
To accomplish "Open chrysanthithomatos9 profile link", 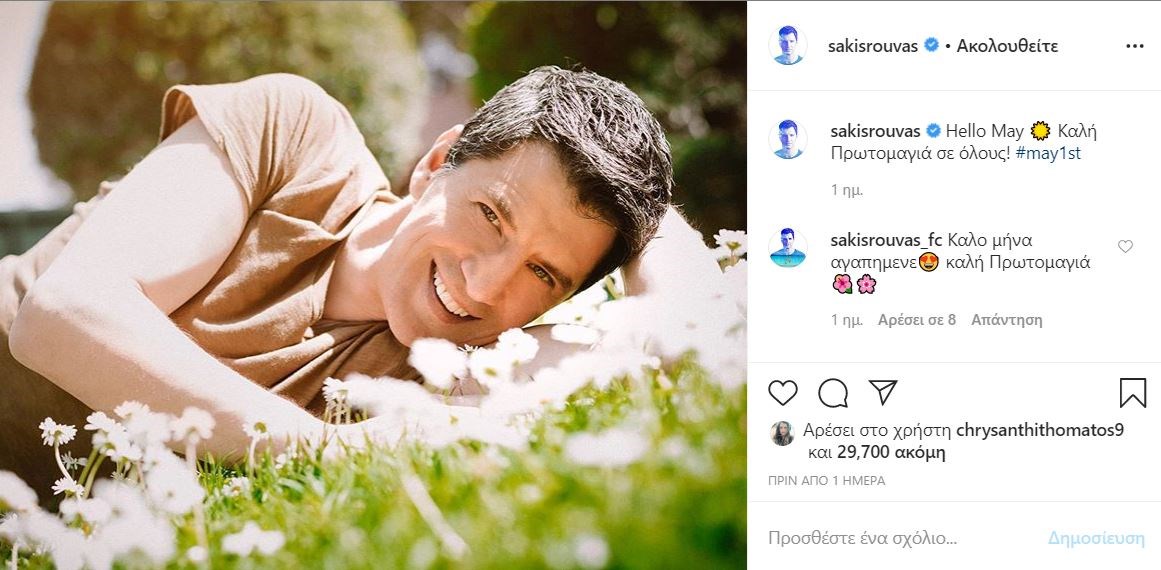I will pos(1040,432).
